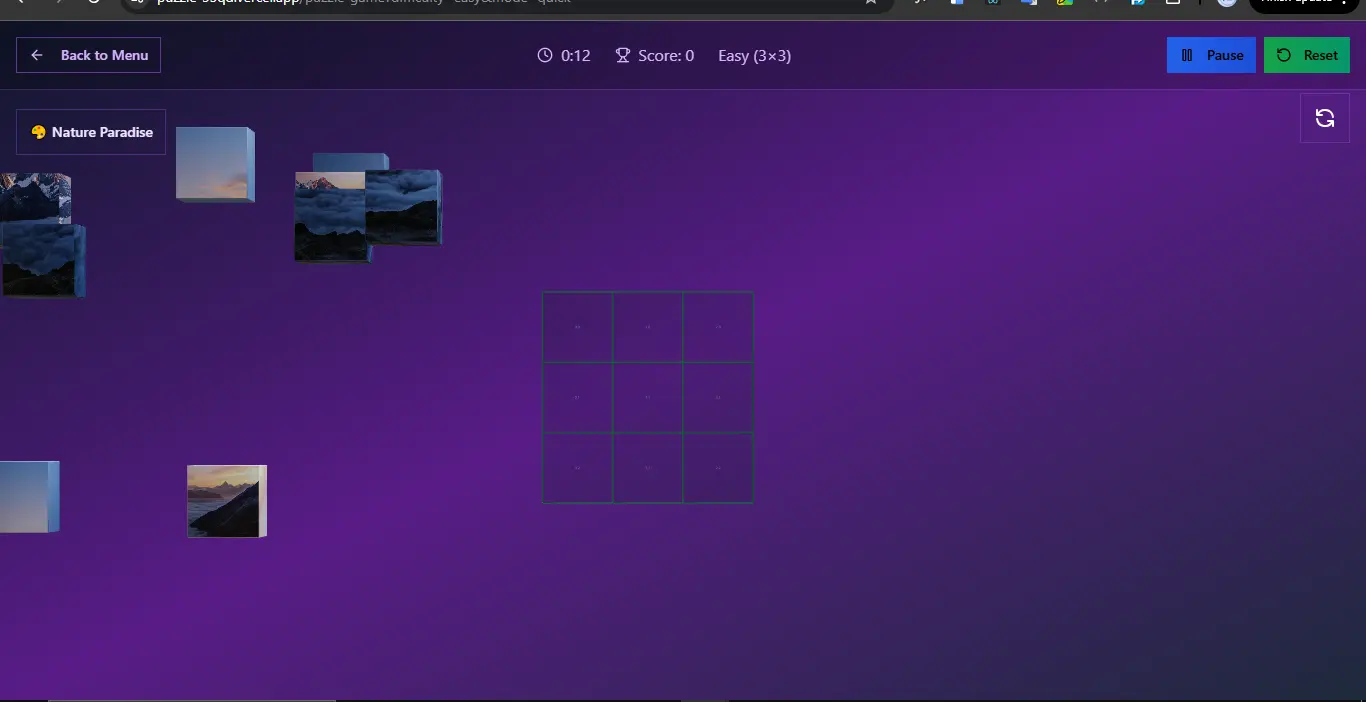Image resolution: width=1366 pixels, height=702 pixels.
Task: Click the bottom-right cell of the puzzle grid
Action: click(x=718, y=467)
